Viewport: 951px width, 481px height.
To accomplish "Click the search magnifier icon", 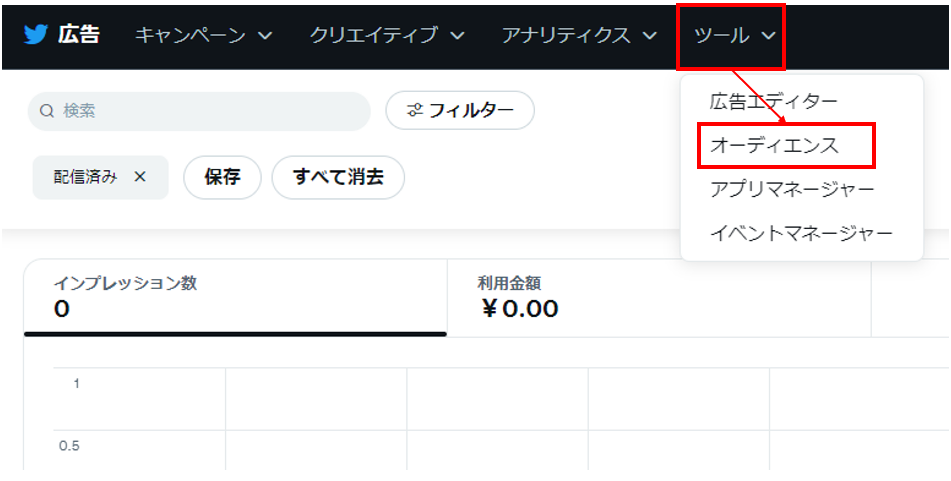I will 46,111.
